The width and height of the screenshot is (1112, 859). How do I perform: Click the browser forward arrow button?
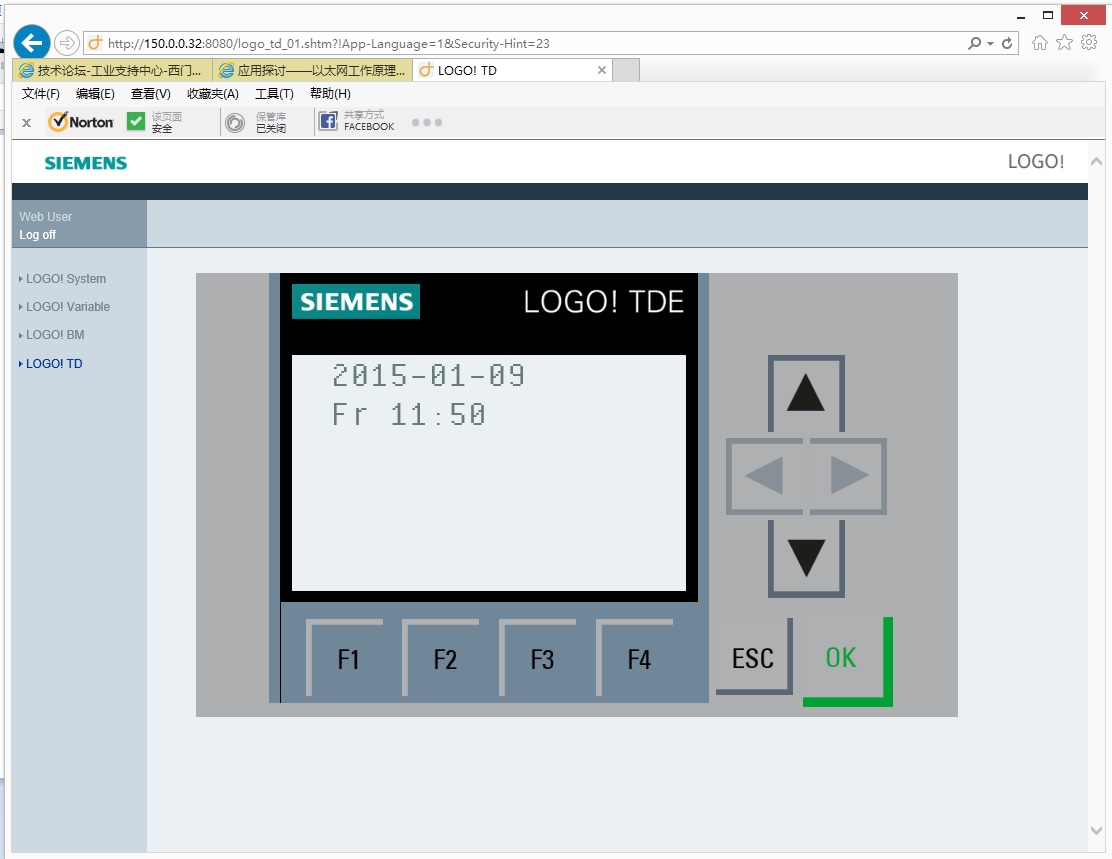click(67, 43)
